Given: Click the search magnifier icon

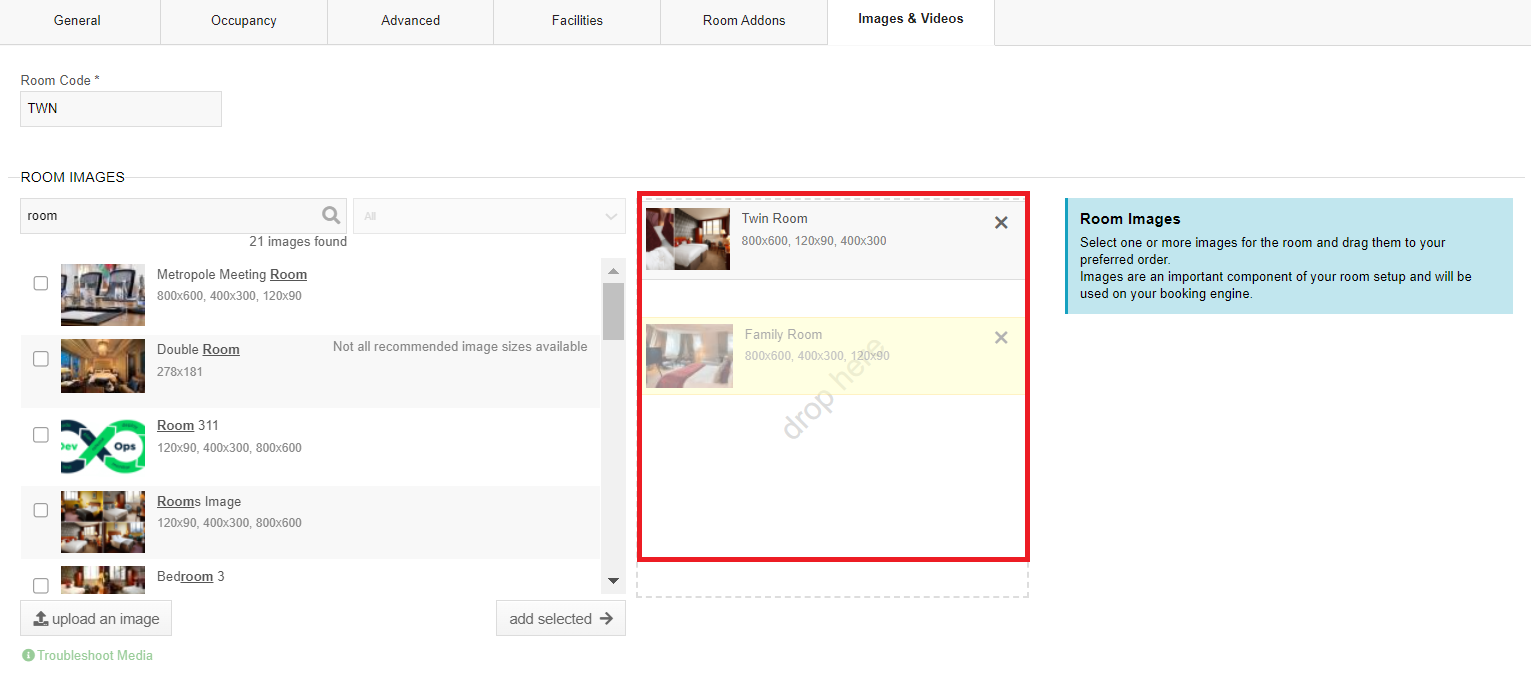Looking at the screenshot, I should (x=331, y=215).
